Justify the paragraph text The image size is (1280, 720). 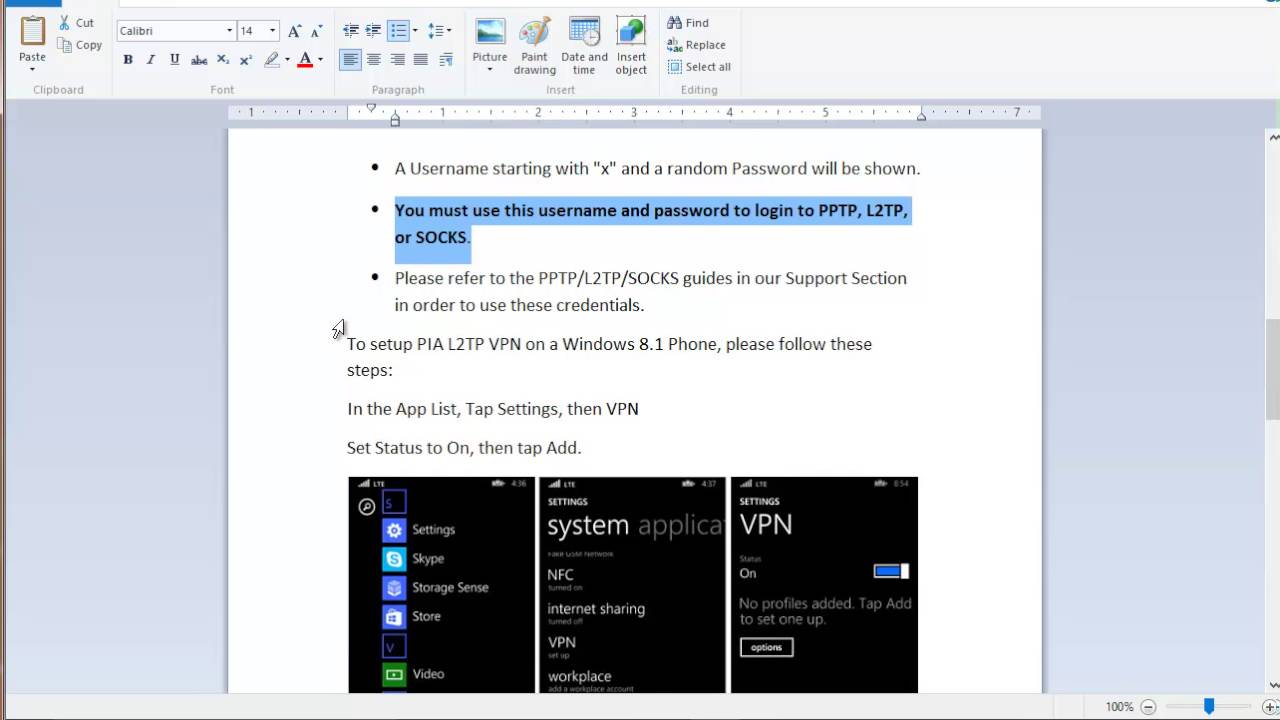[x=421, y=60]
